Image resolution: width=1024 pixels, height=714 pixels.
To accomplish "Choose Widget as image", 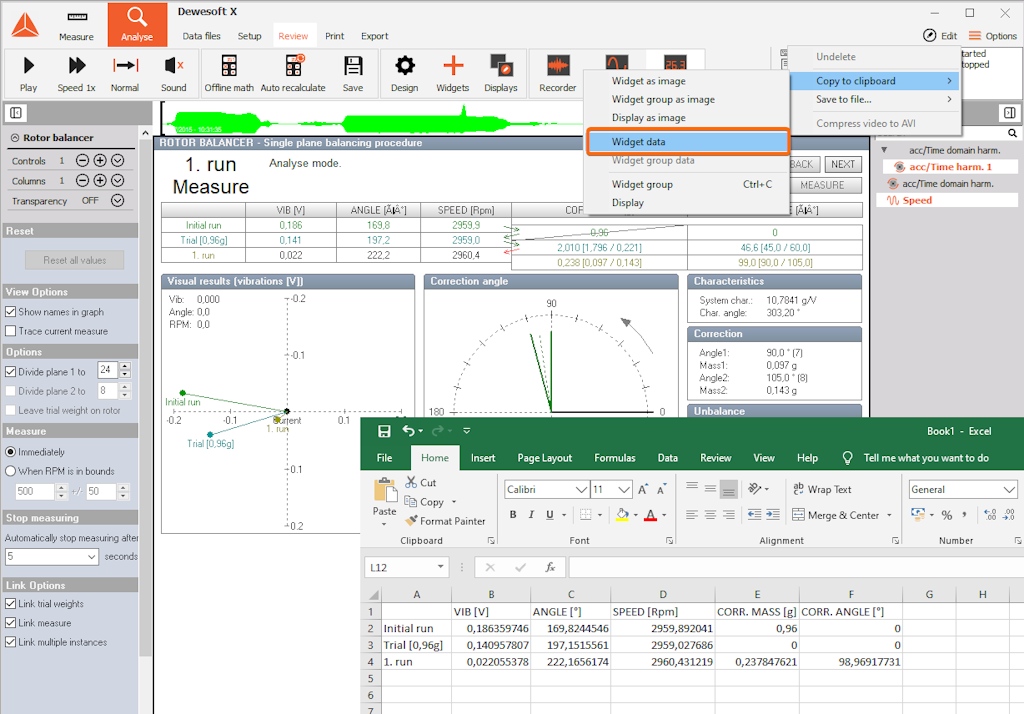I will [x=648, y=81].
